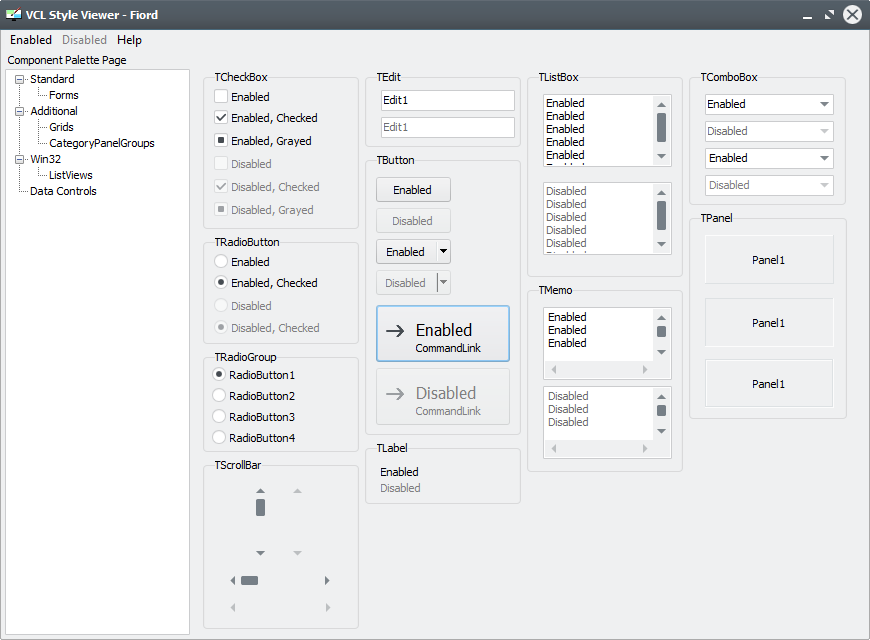Select Forms in the palette tree

coord(64,95)
